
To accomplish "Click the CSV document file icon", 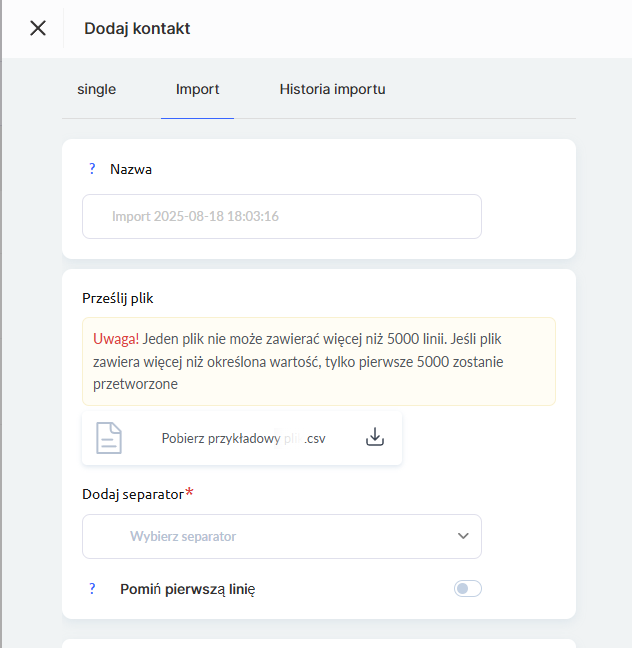I will coord(109,438).
